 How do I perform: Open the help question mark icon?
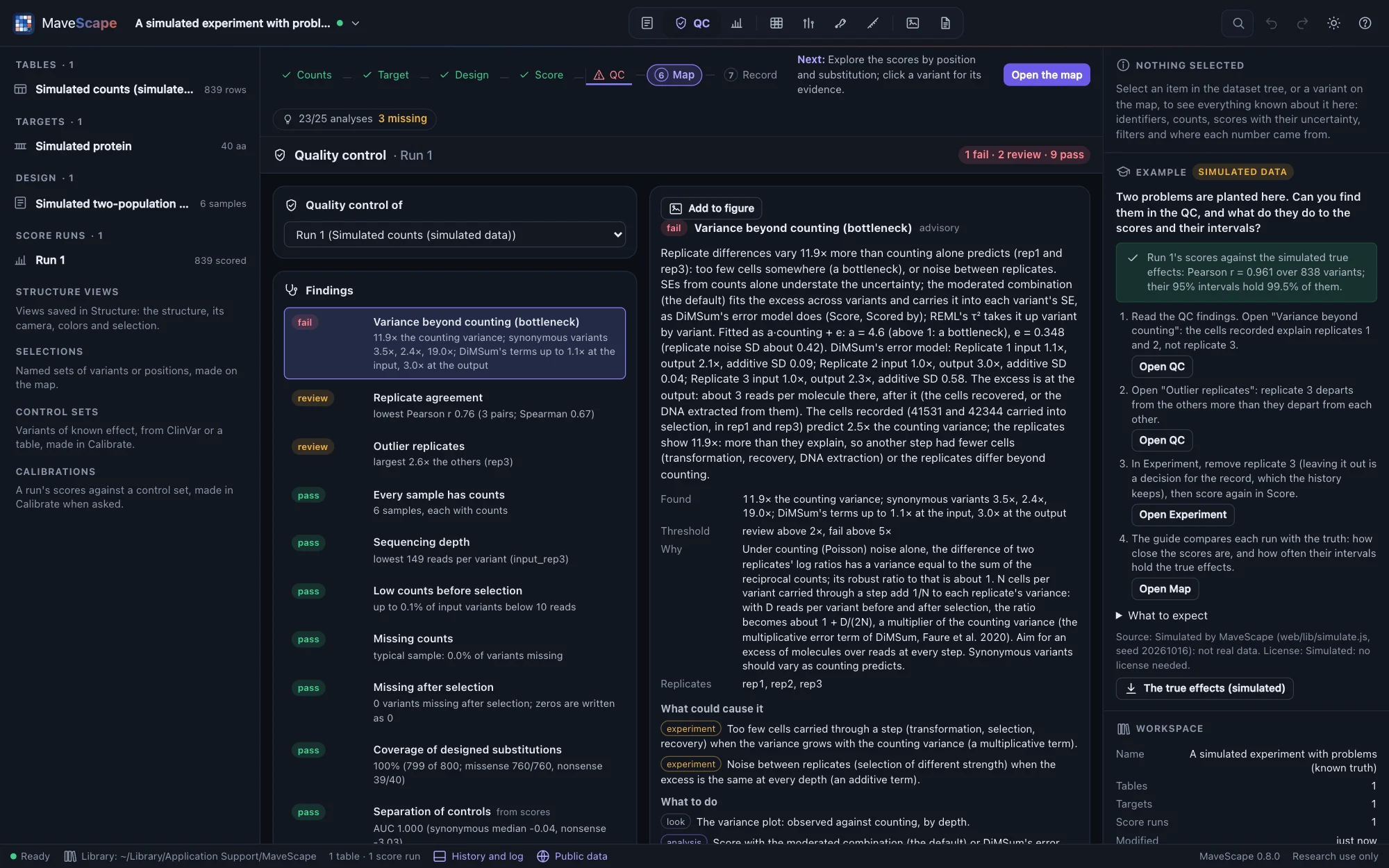click(x=1365, y=23)
